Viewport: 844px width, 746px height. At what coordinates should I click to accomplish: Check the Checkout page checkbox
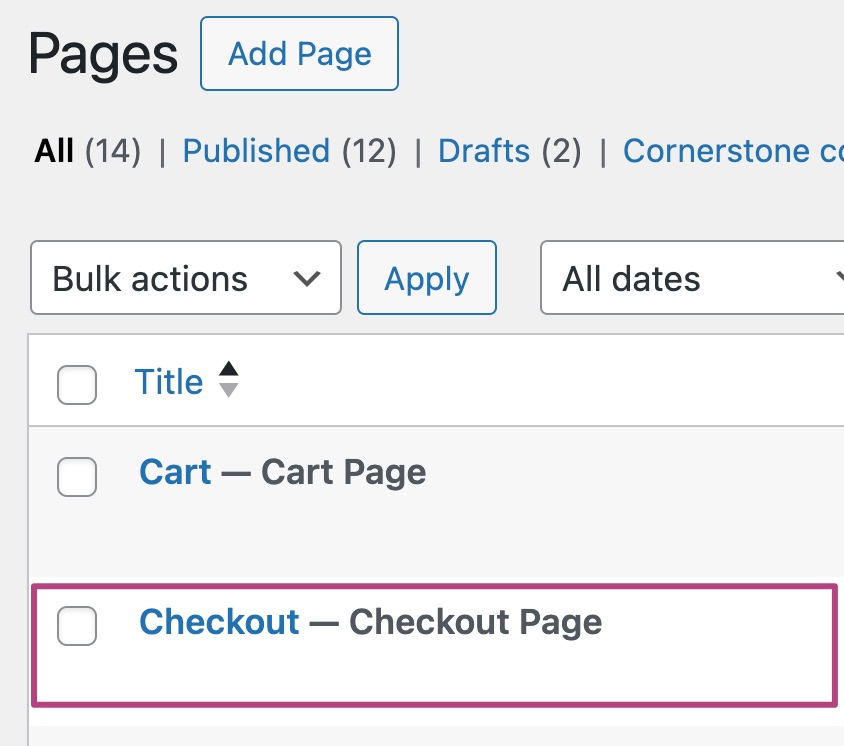coord(77,626)
